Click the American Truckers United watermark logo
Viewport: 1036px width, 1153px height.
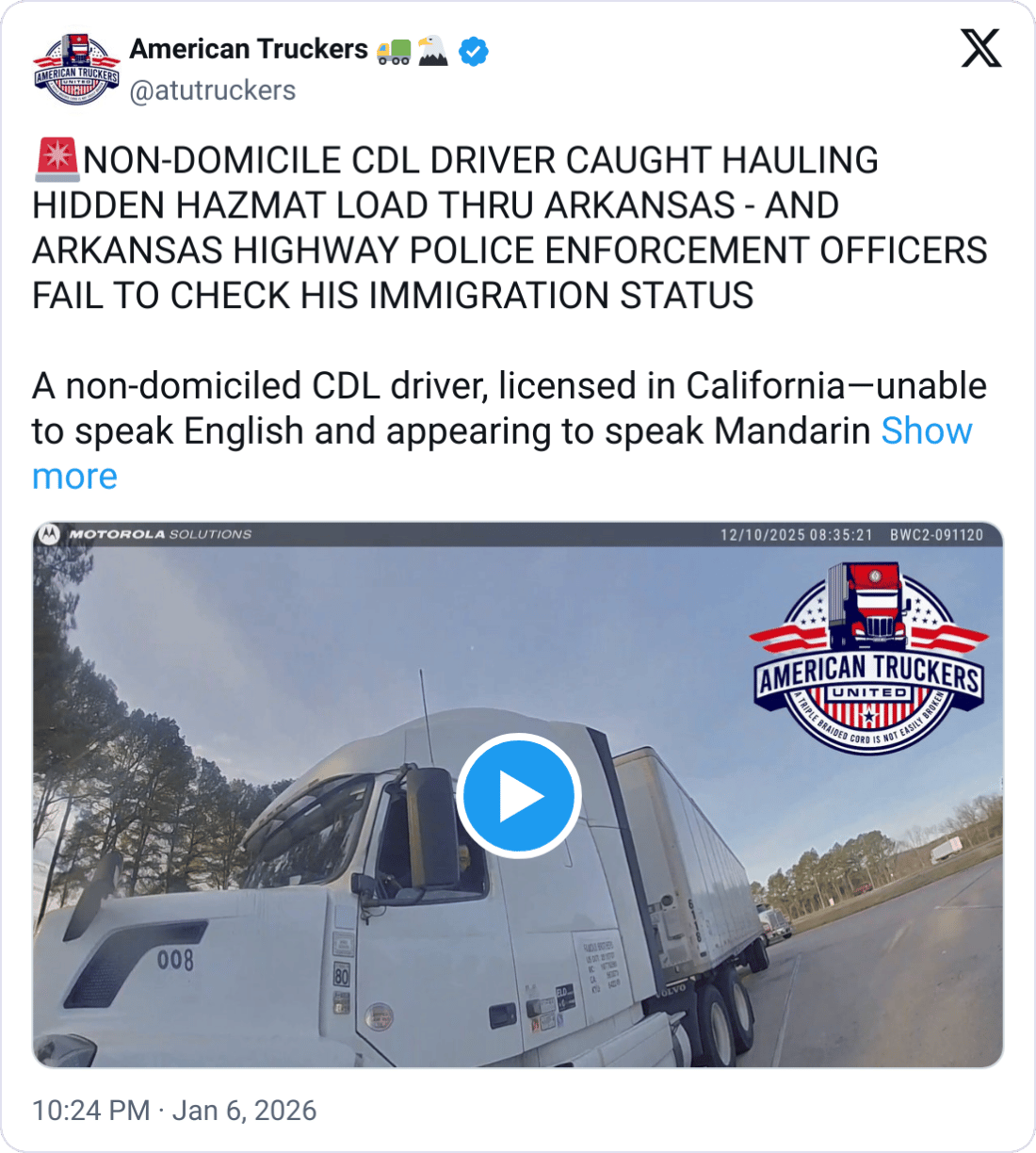coord(869,657)
